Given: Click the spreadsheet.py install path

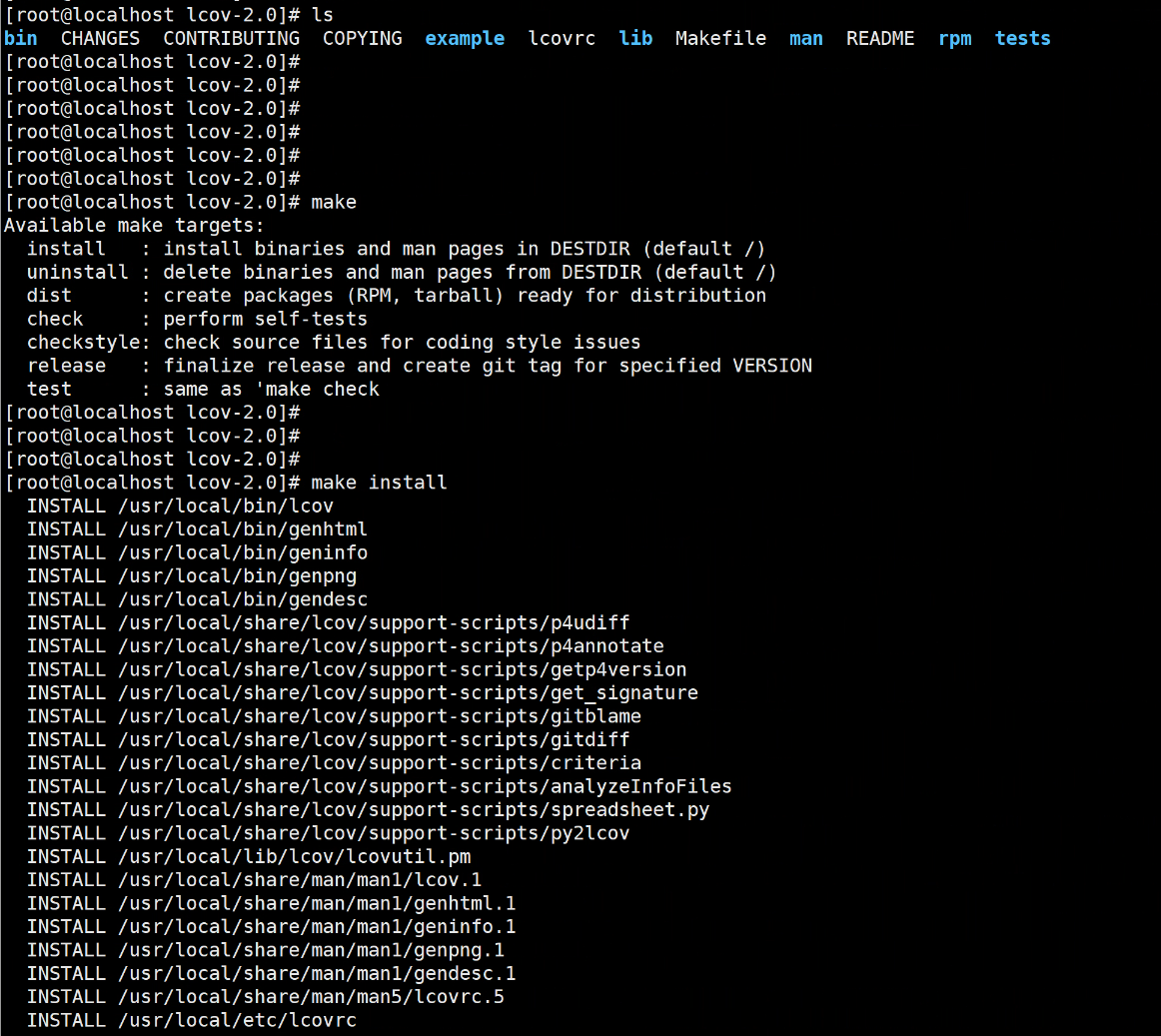Looking at the screenshot, I should click(414, 810).
